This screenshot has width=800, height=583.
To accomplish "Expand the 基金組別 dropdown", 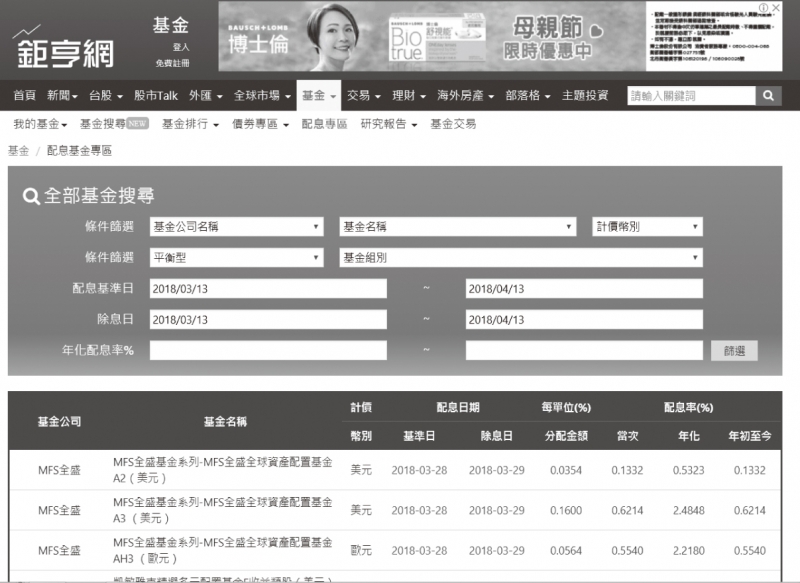I will 521,258.
